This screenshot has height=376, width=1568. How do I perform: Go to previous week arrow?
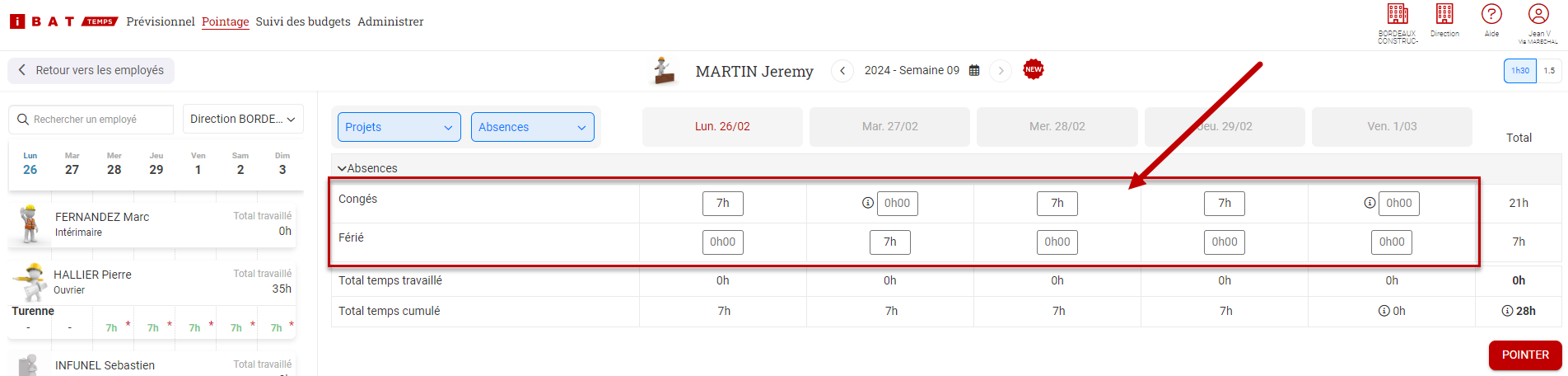coord(842,71)
